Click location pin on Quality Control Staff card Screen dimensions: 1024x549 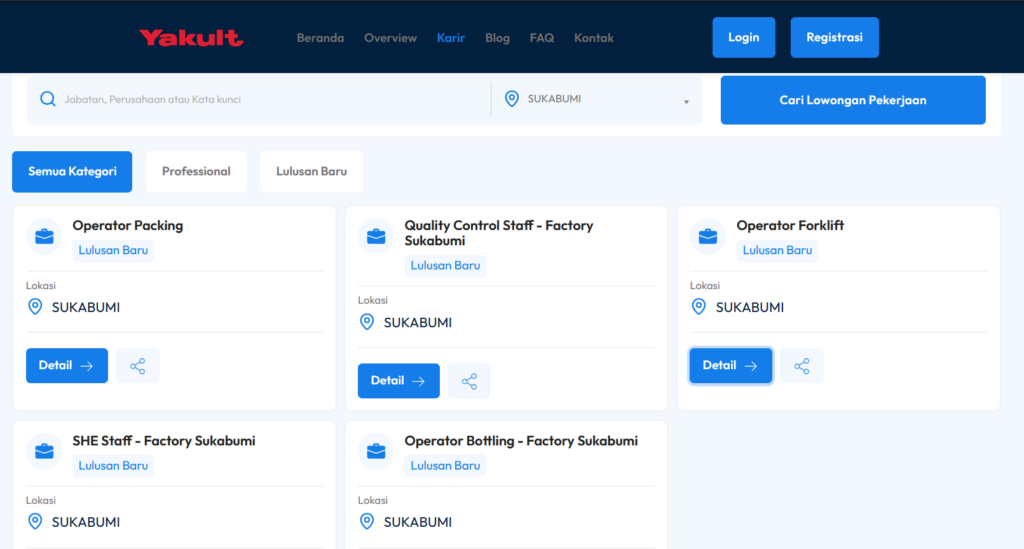(x=367, y=322)
